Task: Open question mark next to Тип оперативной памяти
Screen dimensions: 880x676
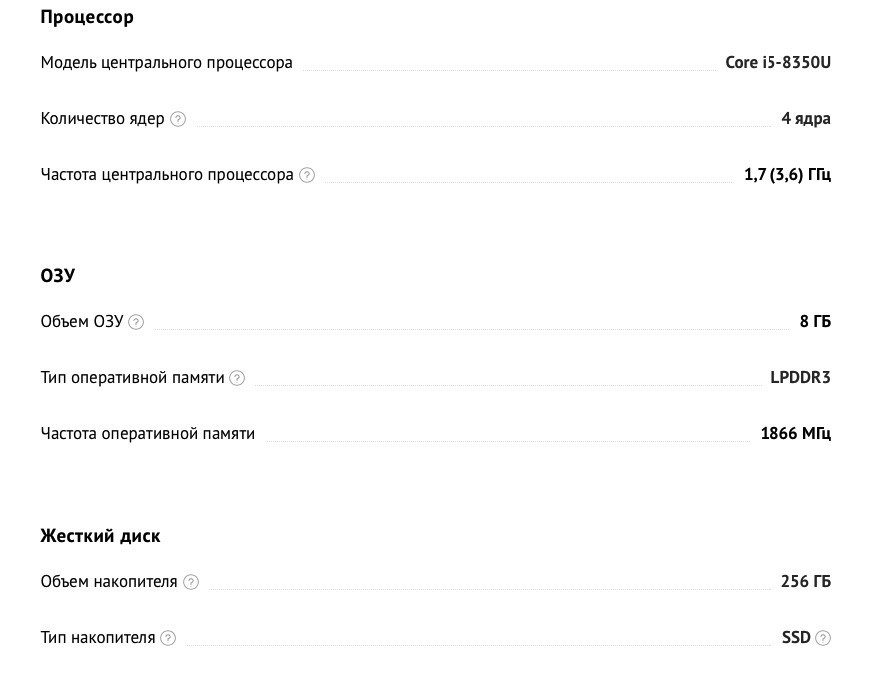Action: (237, 378)
